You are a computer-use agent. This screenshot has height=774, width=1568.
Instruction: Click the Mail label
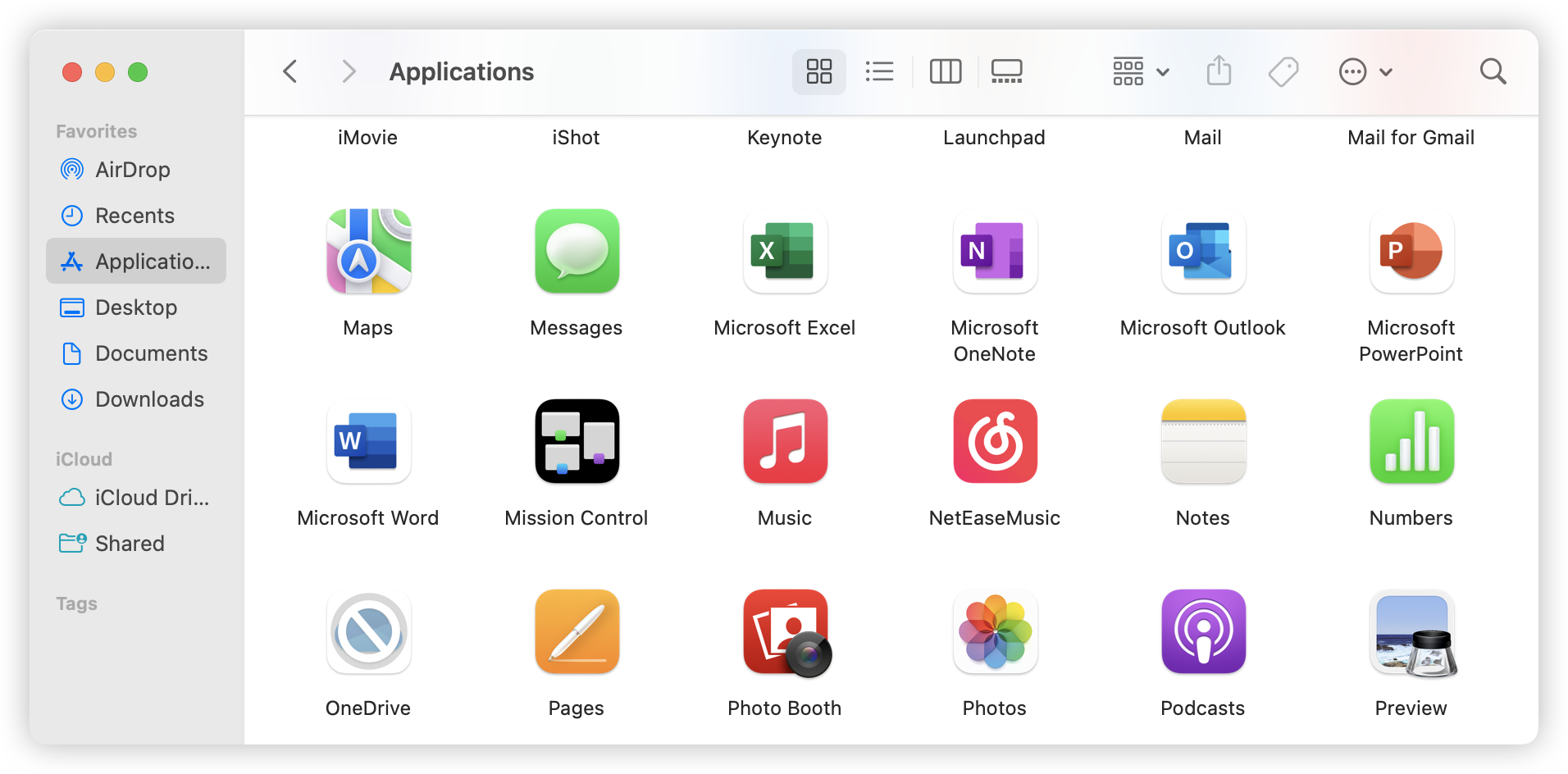point(1203,138)
